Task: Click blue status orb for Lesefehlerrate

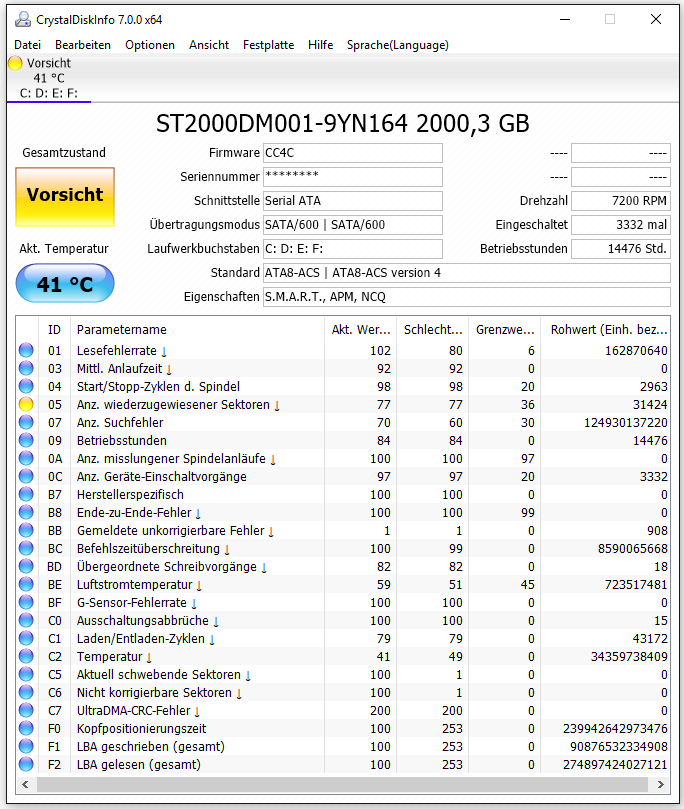Action: pos(26,350)
